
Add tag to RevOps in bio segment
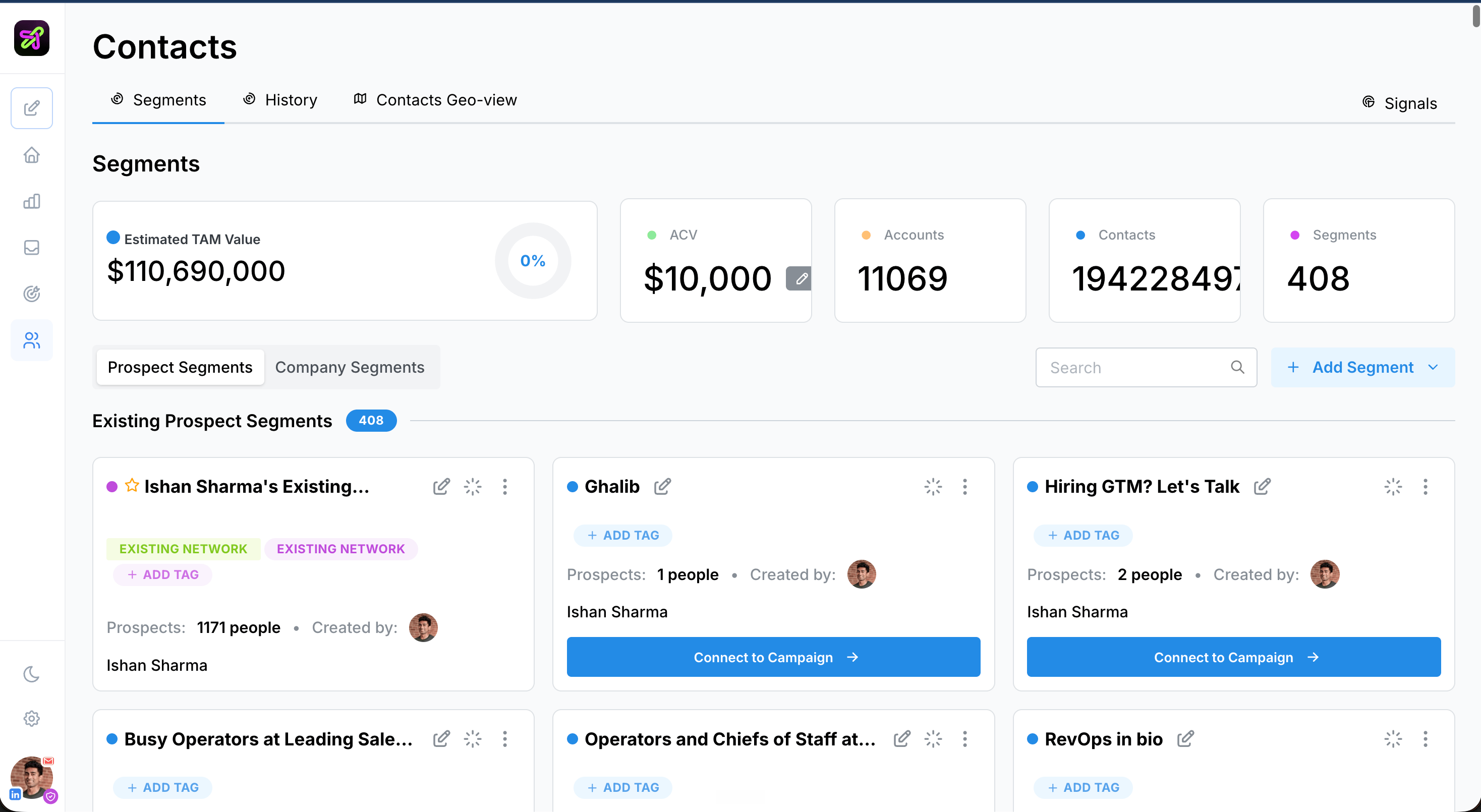coord(1083,787)
